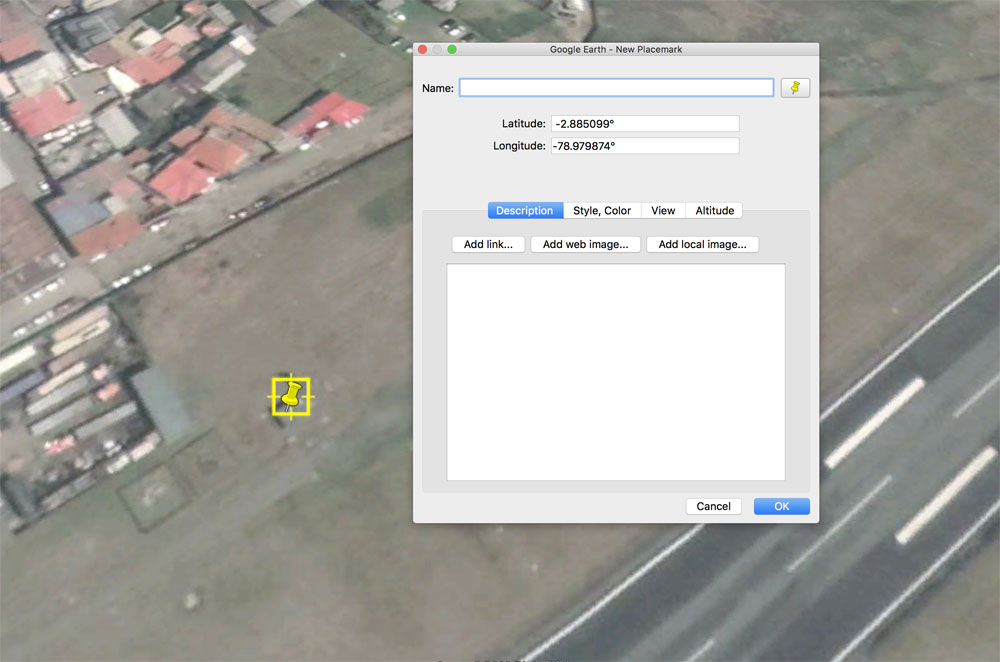The image size is (1000, 662).
Task: Edit the Latitude field value
Action: coord(645,124)
